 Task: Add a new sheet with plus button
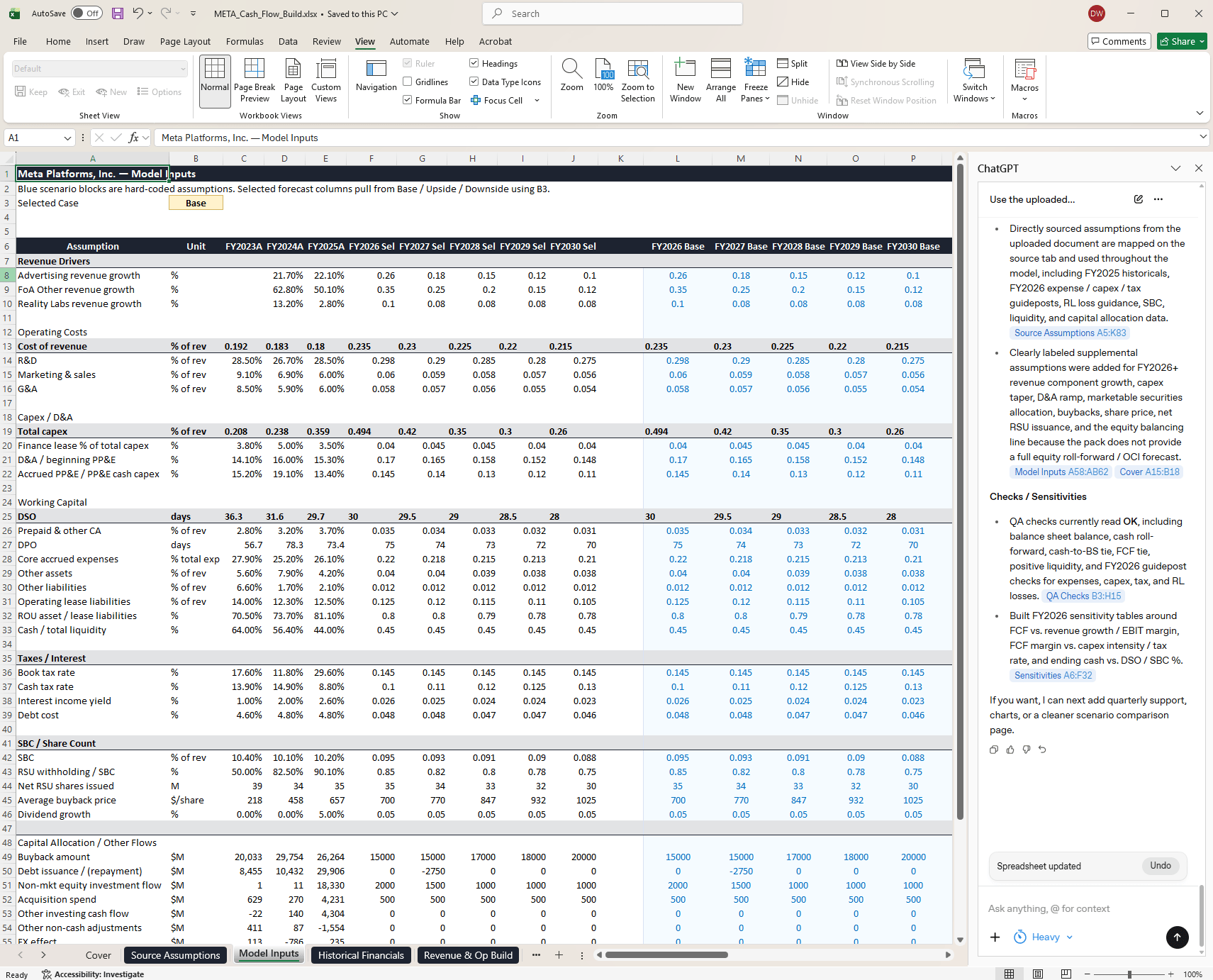(559, 955)
